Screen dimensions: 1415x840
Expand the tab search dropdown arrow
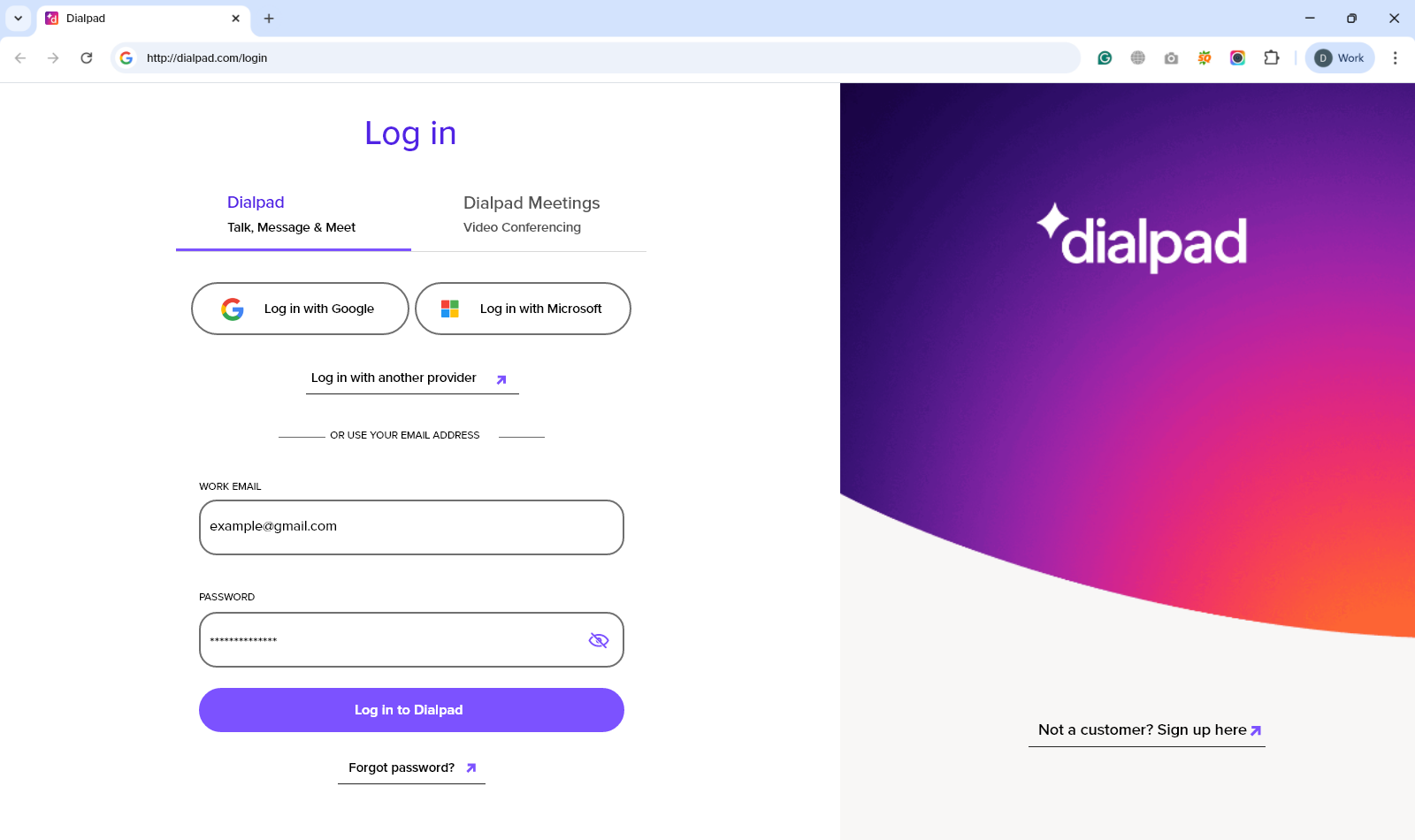[x=18, y=19]
